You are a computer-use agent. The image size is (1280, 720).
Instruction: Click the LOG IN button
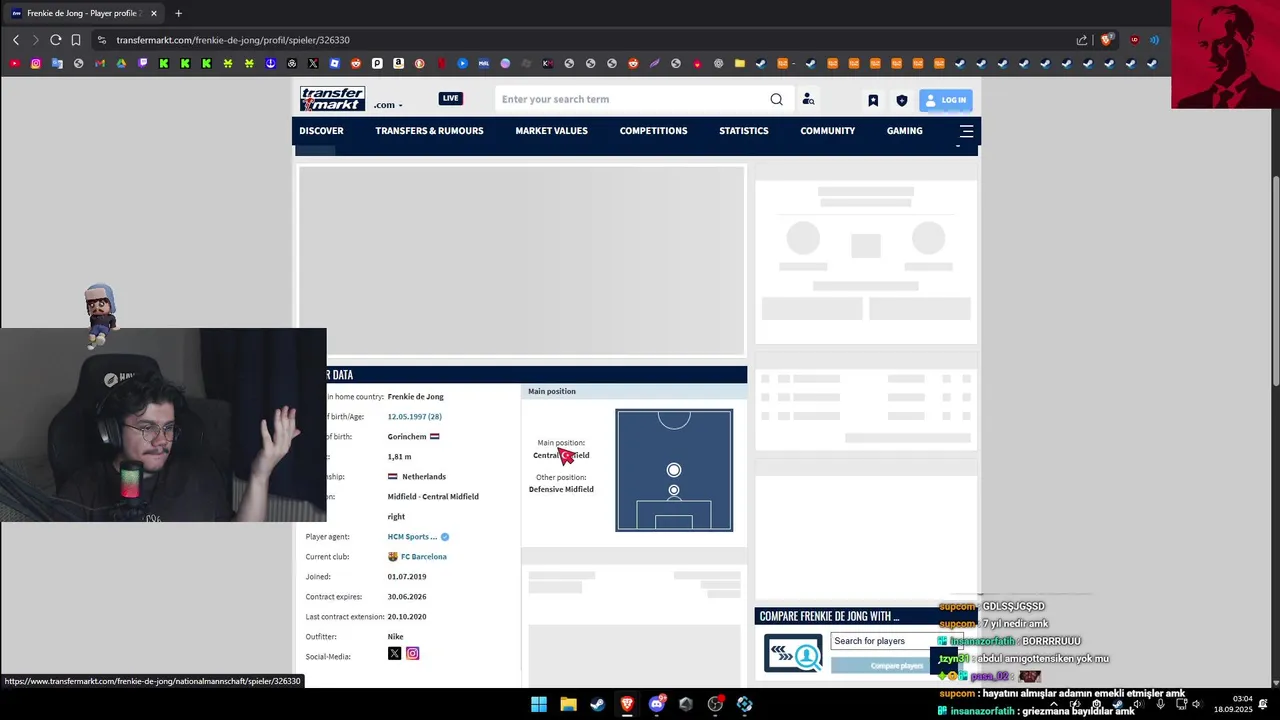[946, 100]
